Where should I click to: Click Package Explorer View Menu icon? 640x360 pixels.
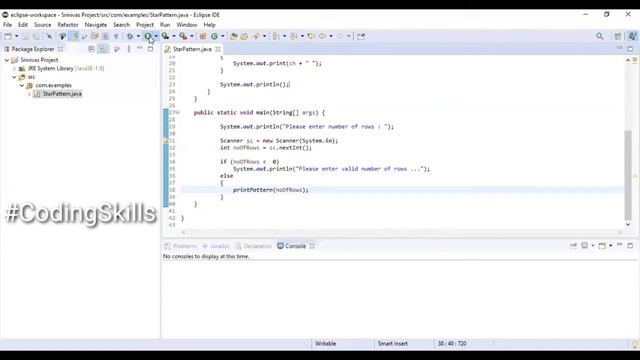(129, 49)
